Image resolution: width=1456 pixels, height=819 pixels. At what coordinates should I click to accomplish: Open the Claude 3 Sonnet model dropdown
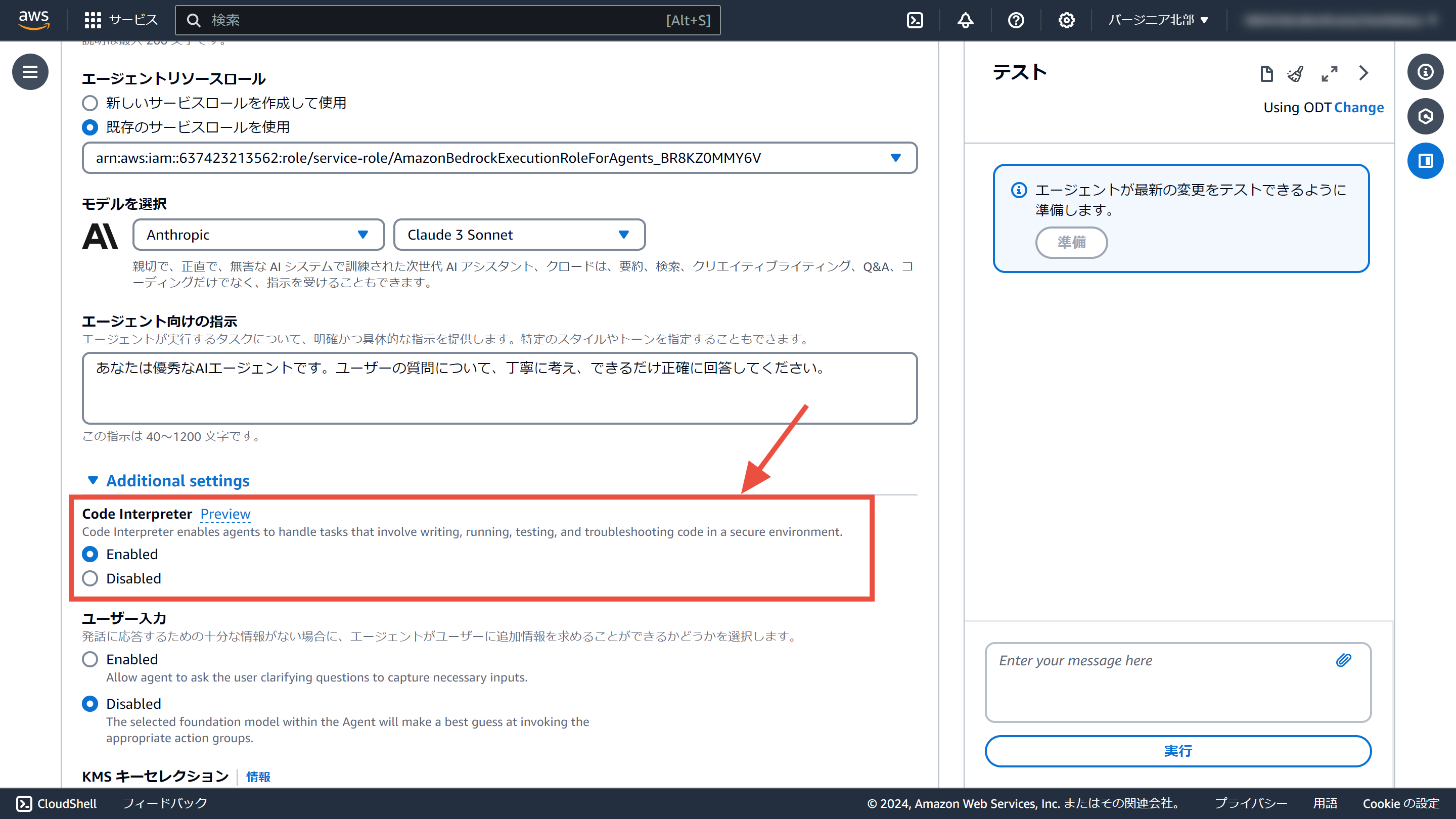point(519,235)
